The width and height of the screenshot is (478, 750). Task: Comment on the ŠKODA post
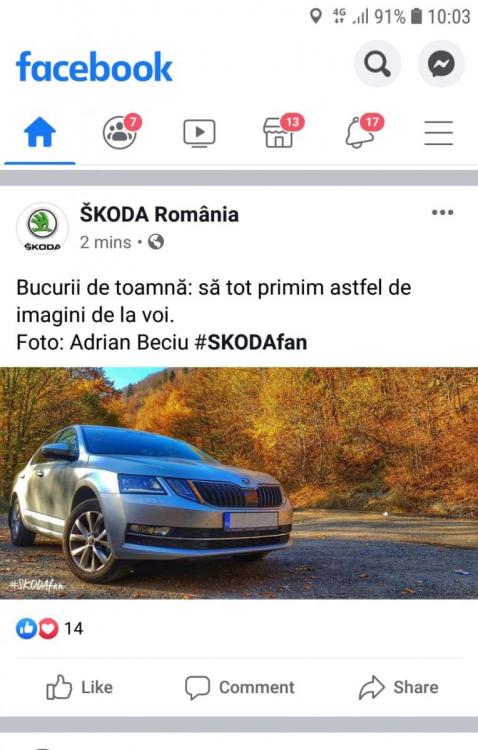point(240,687)
